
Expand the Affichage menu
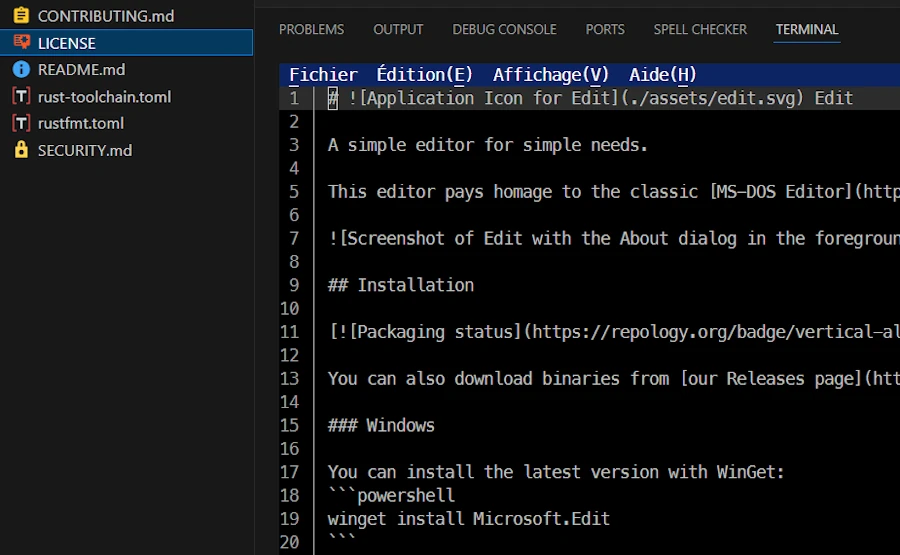click(550, 75)
